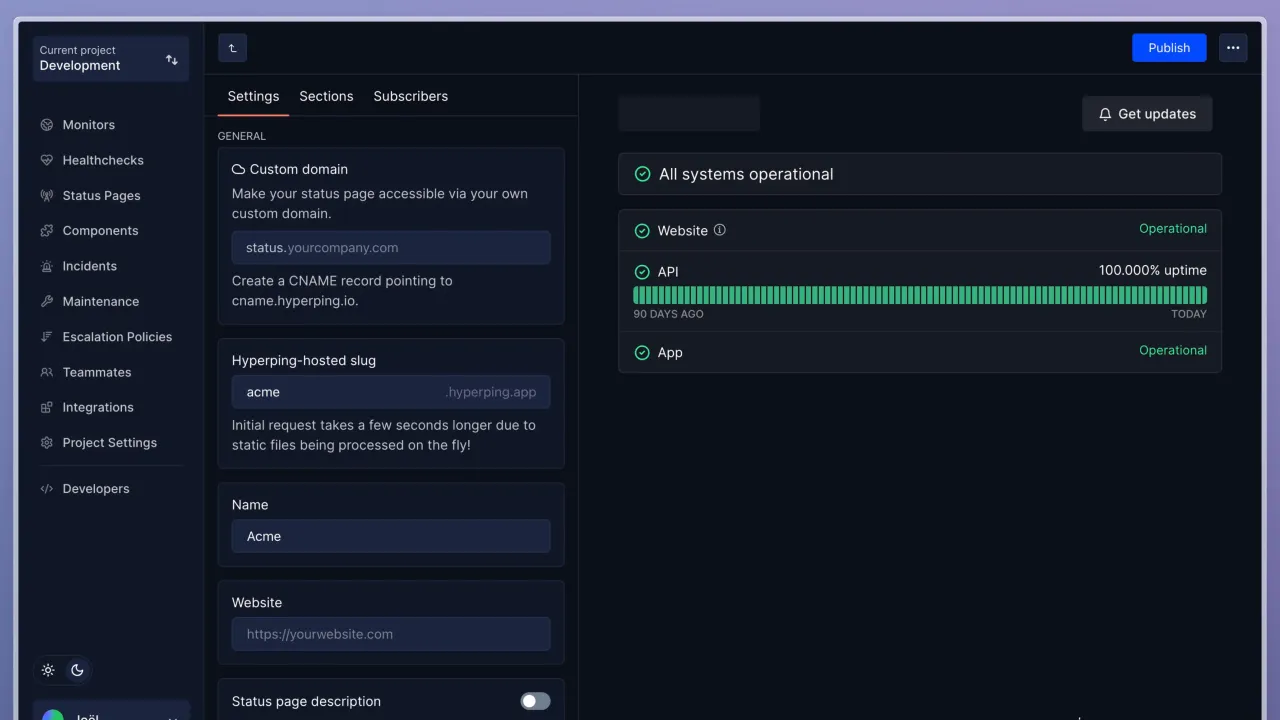This screenshot has height=720, width=1280.
Task: Click the Hyperping-hosted slug field with acme
Action: tap(391, 392)
